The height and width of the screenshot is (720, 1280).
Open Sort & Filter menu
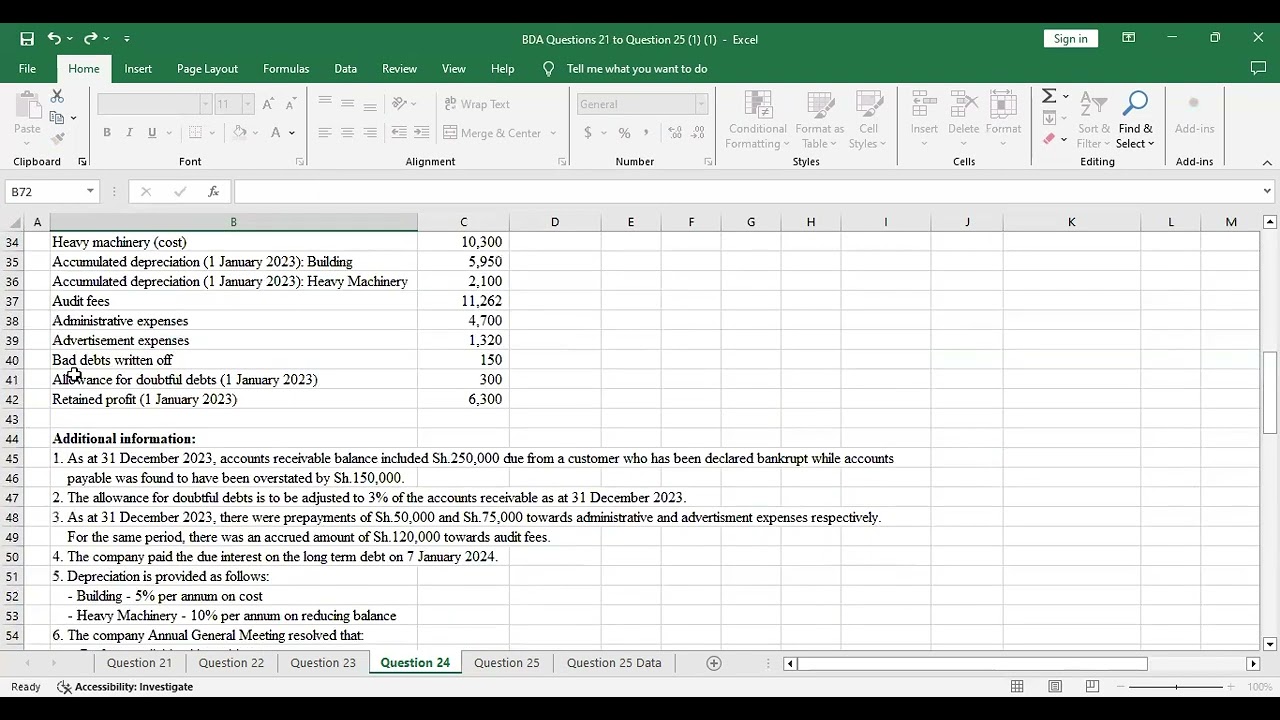pyautogui.click(x=1094, y=120)
